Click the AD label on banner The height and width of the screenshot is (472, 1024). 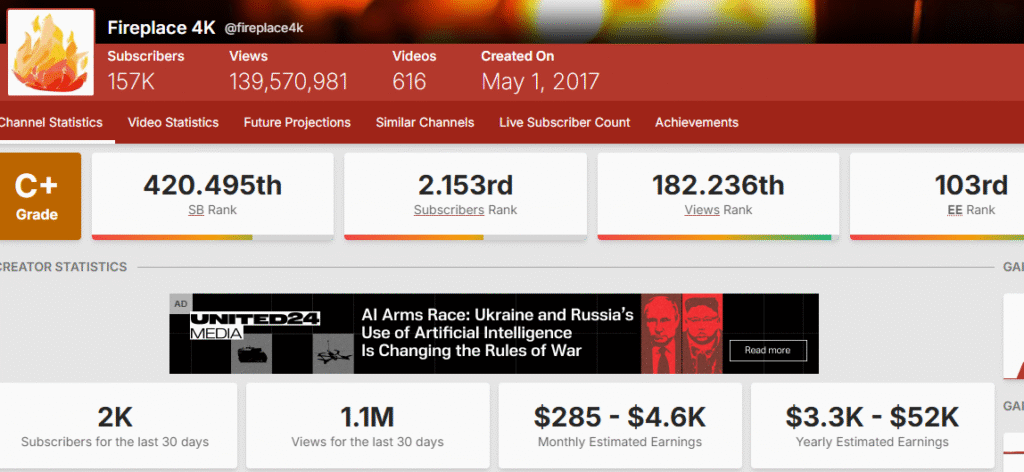pos(180,303)
